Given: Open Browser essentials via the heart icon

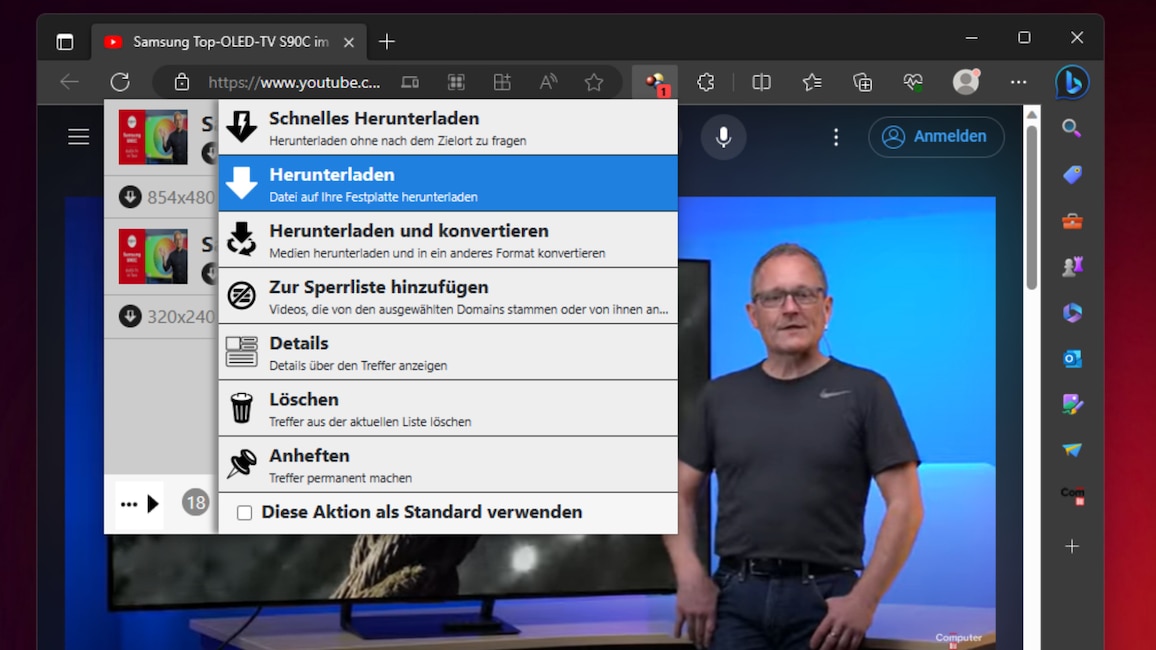Looking at the screenshot, I should pyautogui.click(x=912, y=82).
